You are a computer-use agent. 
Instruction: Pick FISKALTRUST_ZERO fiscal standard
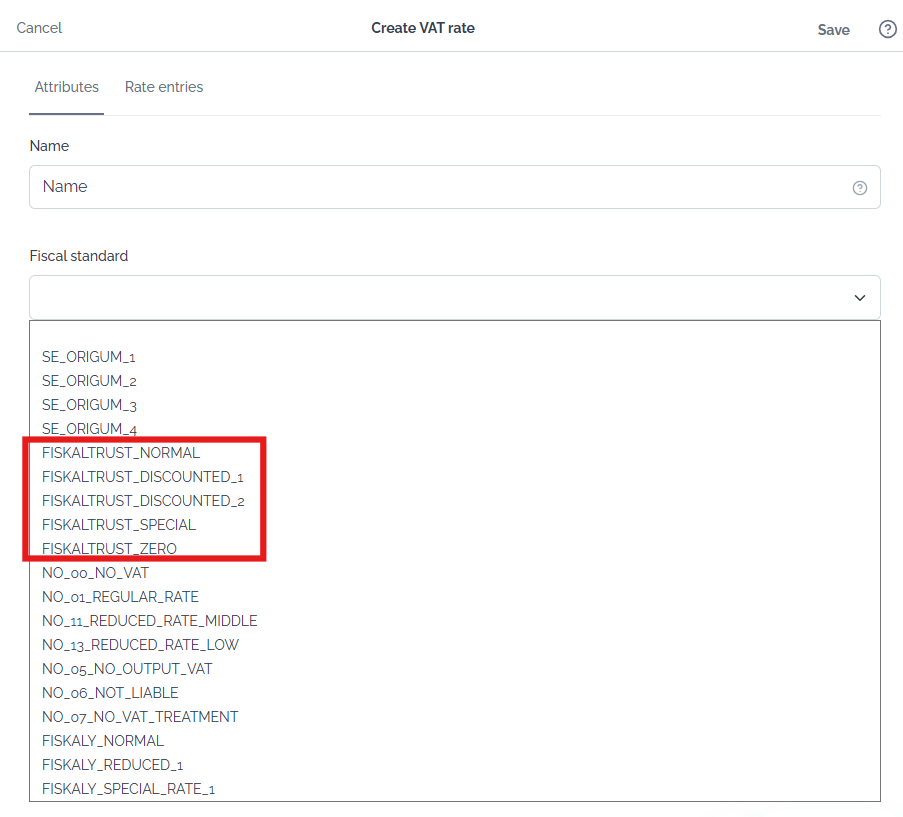[454, 549]
